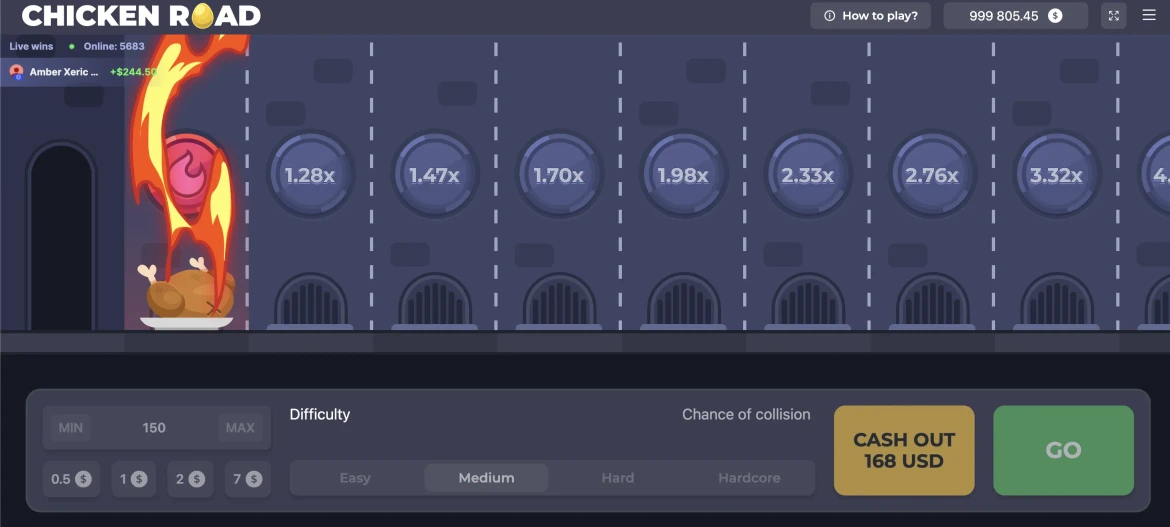
Task: Select Hardcore difficulty
Action: 749,478
